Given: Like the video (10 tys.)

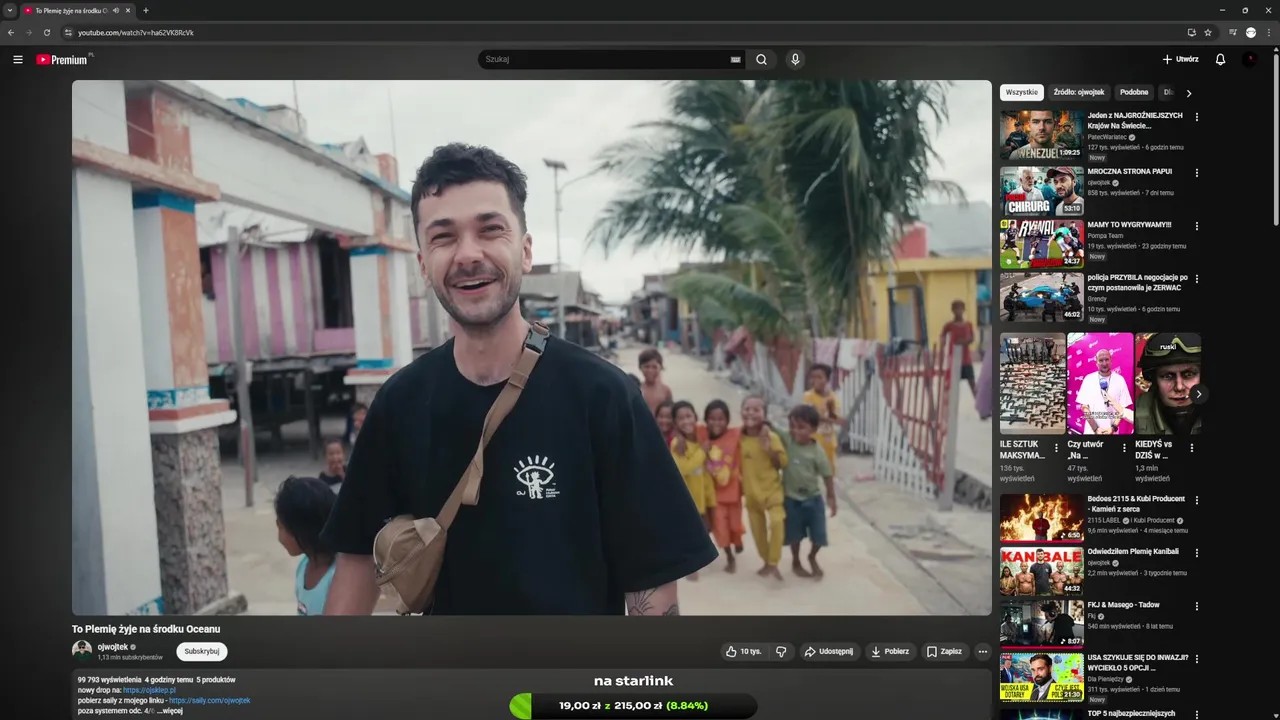Looking at the screenshot, I should pyautogui.click(x=743, y=651).
